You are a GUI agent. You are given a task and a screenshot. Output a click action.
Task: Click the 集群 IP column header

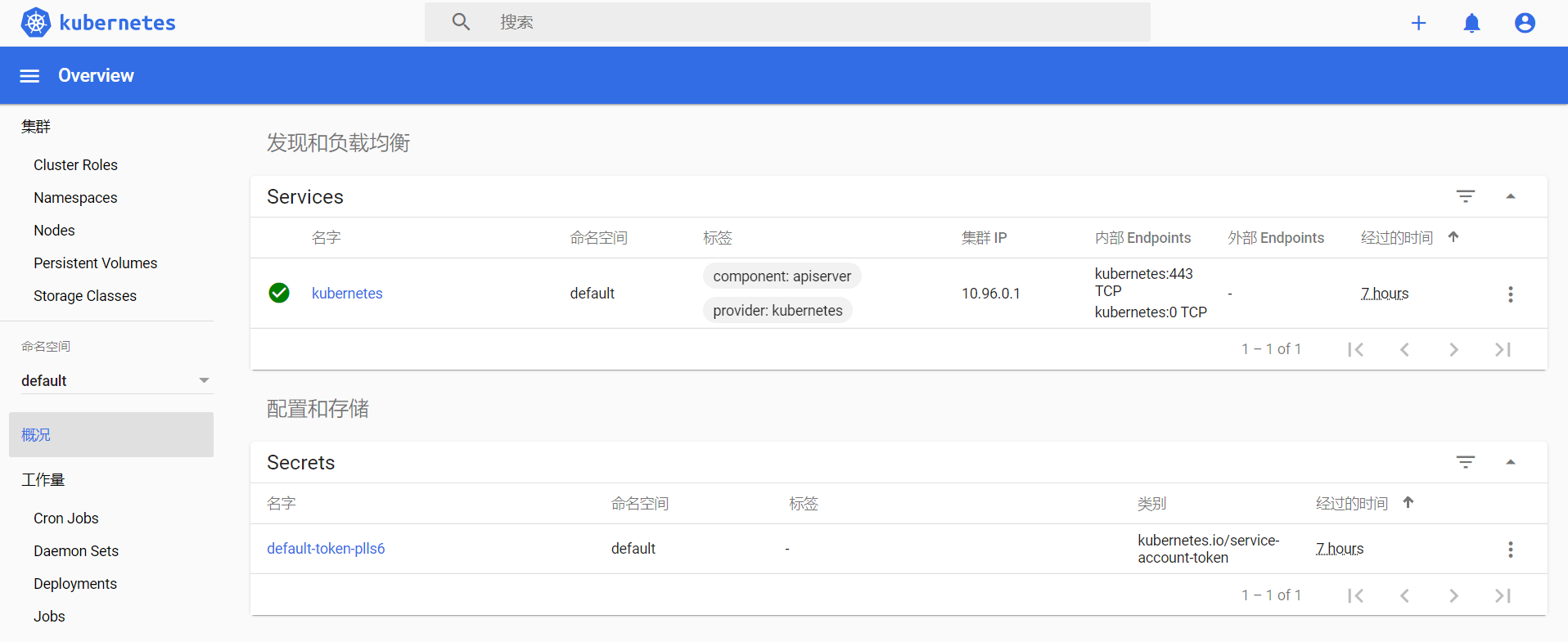pos(984,238)
